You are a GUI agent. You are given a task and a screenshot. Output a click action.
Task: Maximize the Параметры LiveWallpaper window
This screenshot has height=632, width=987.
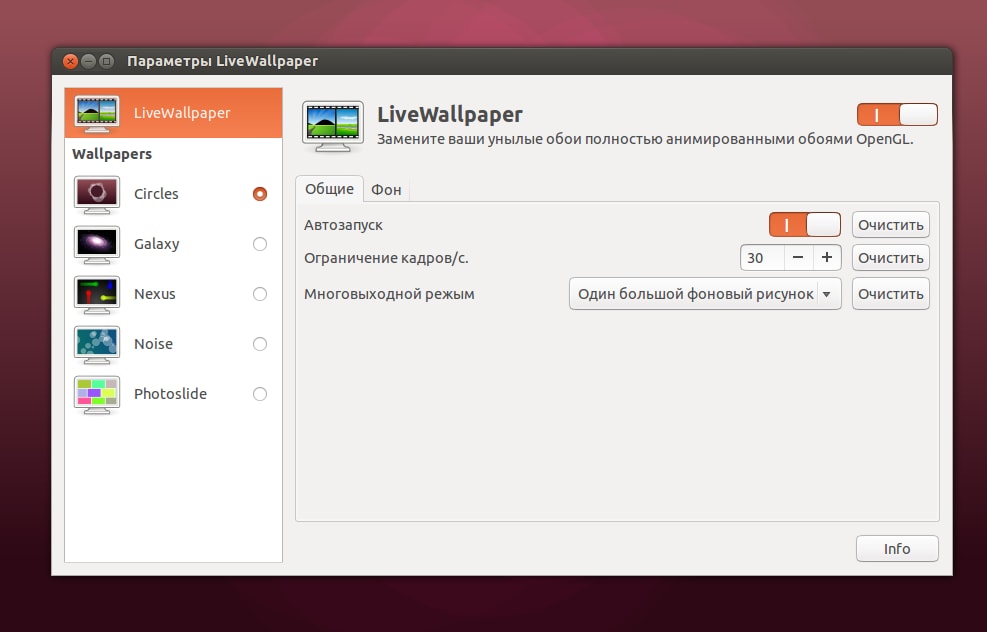point(107,61)
